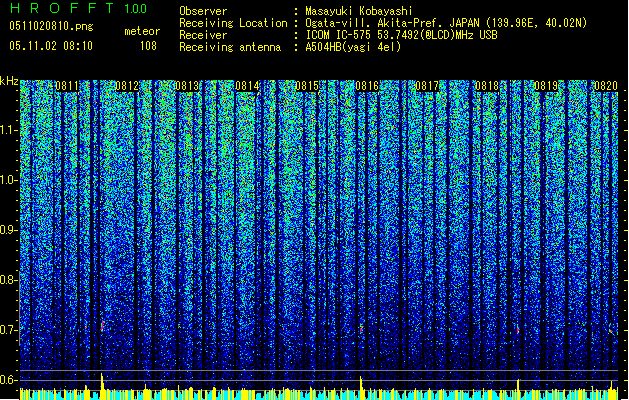Click the 0.8 kHz axis label
Image resolution: width=629 pixels, height=400 pixels.
tap(9, 280)
